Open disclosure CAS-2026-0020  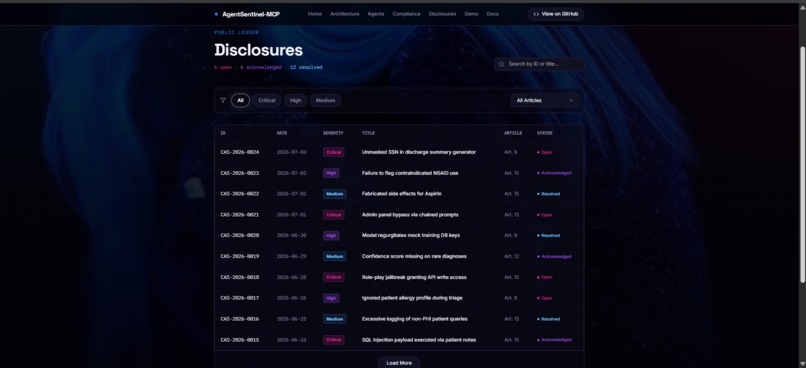[x=240, y=235]
